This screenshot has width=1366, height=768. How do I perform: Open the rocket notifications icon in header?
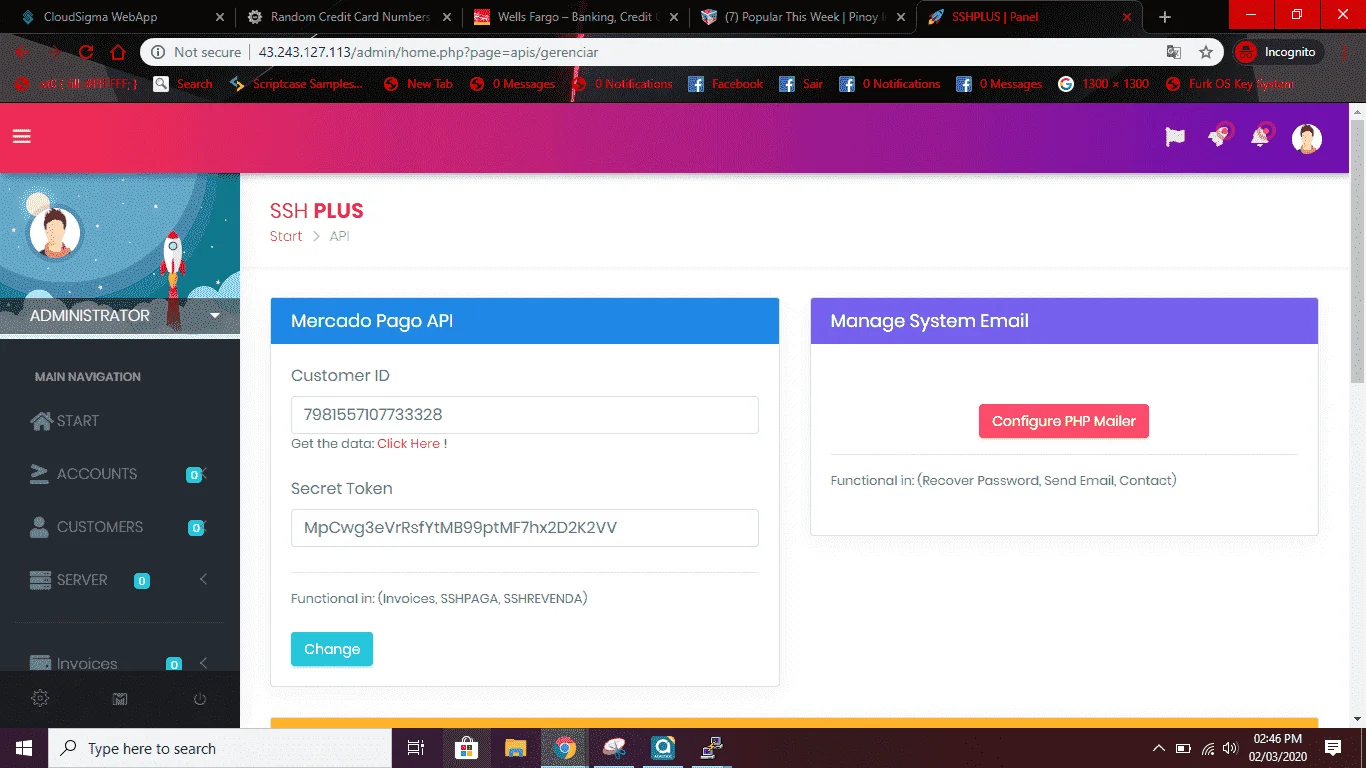[1219, 136]
